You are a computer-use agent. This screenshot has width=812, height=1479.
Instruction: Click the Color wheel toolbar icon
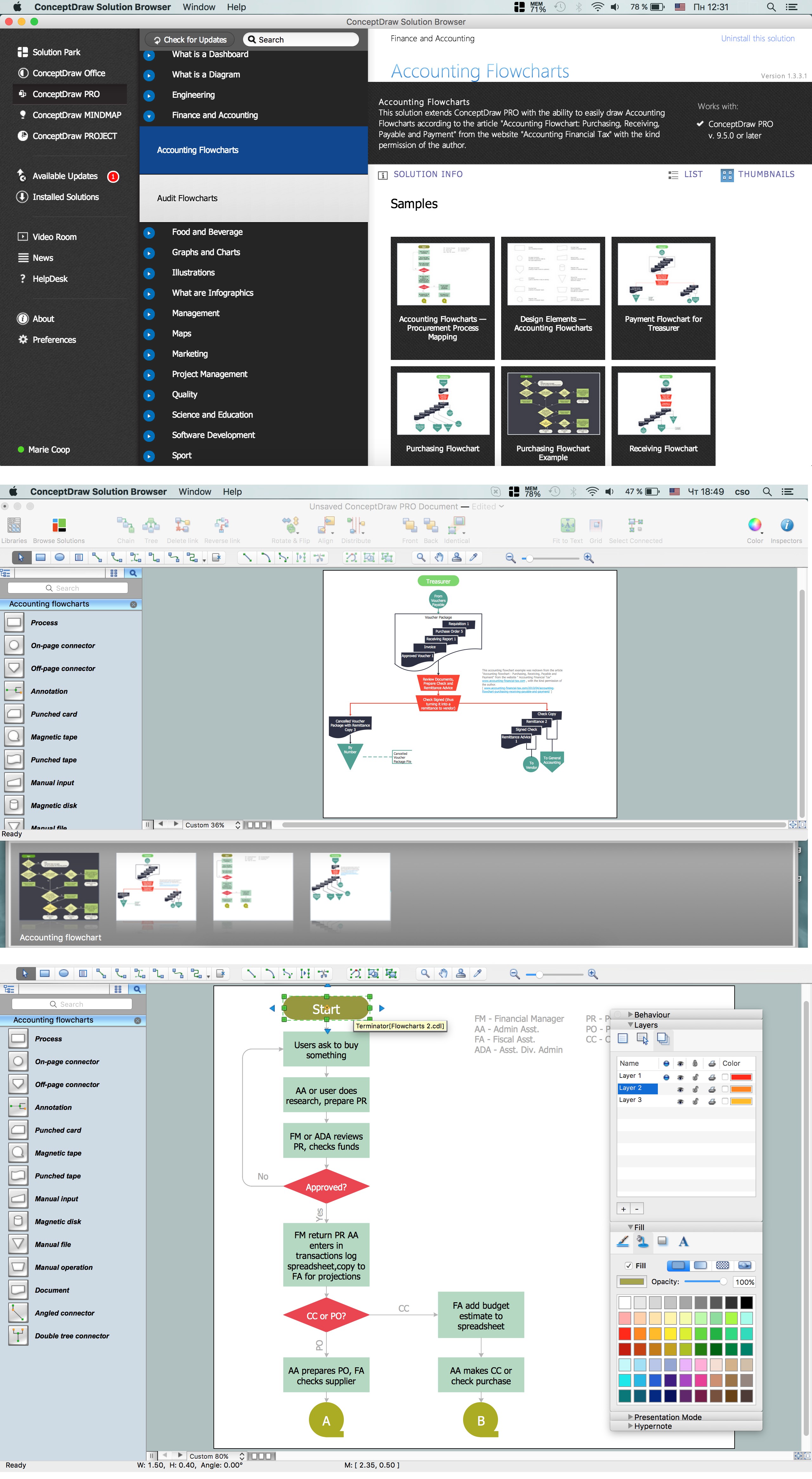click(755, 525)
